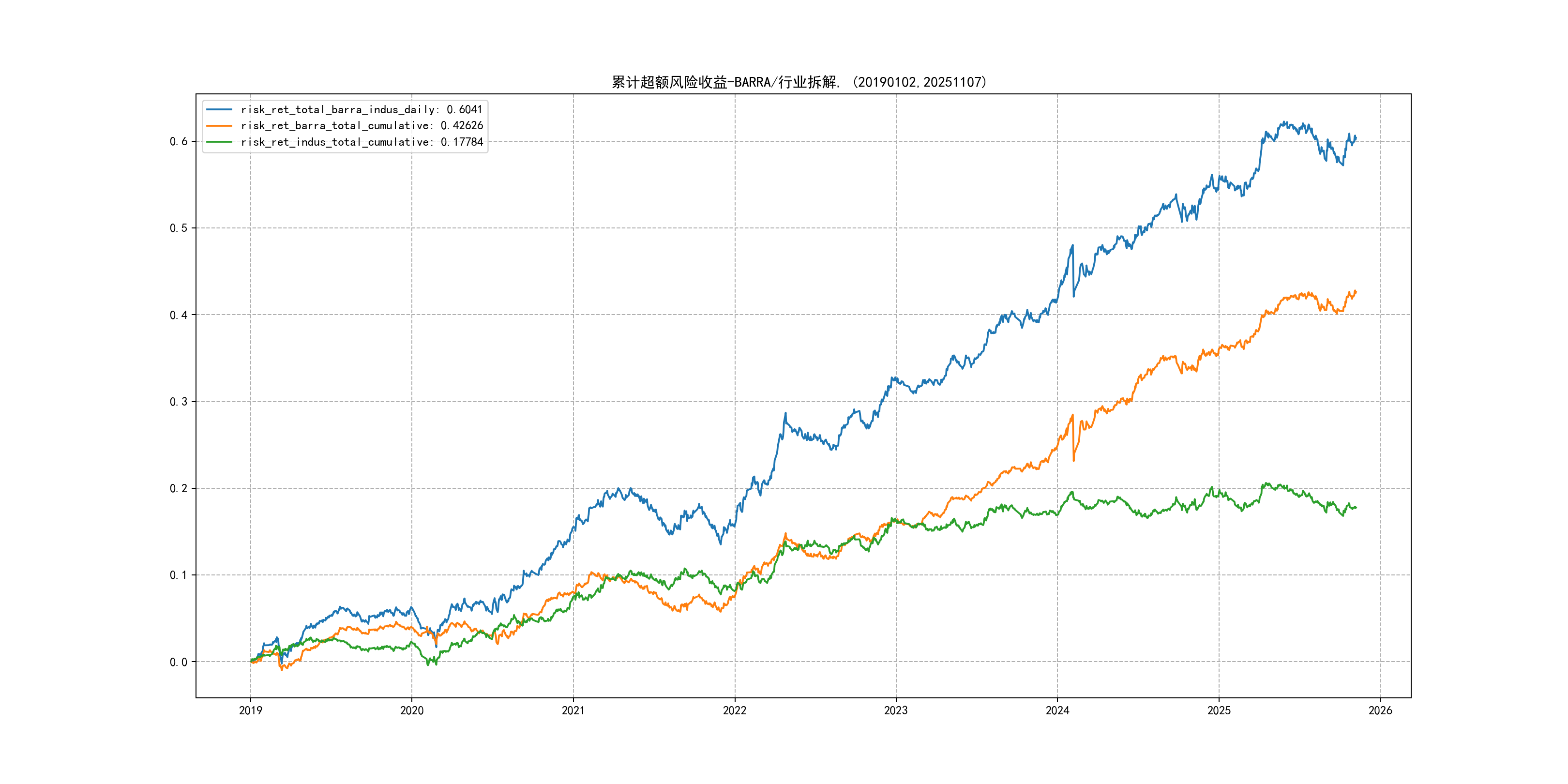The height and width of the screenshot is (784, 1568).
Task: Click the 2022 x-axis tick label
Action: [734, 710]
